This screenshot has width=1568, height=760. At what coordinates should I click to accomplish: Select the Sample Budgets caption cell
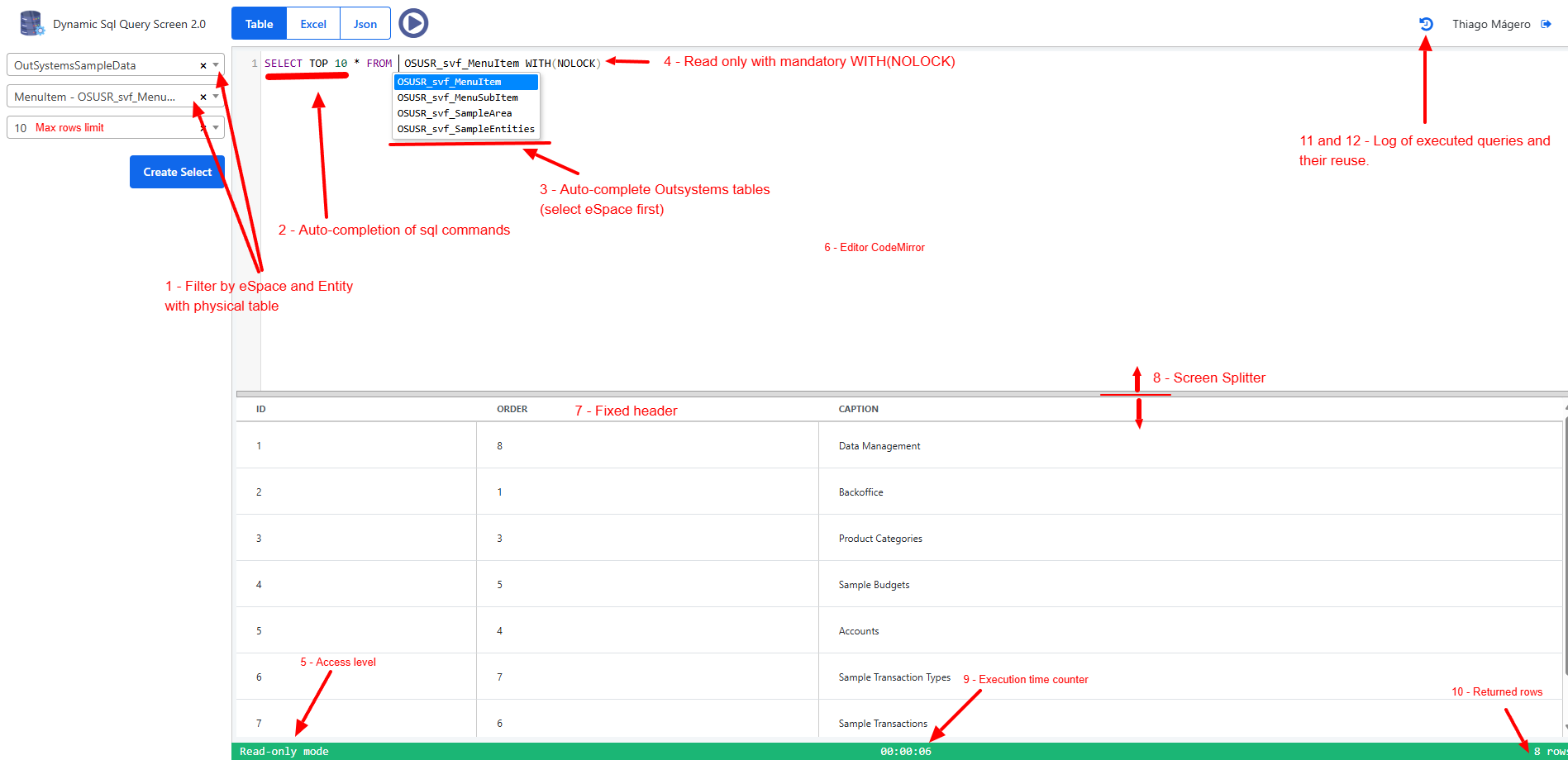pos(874,585)
